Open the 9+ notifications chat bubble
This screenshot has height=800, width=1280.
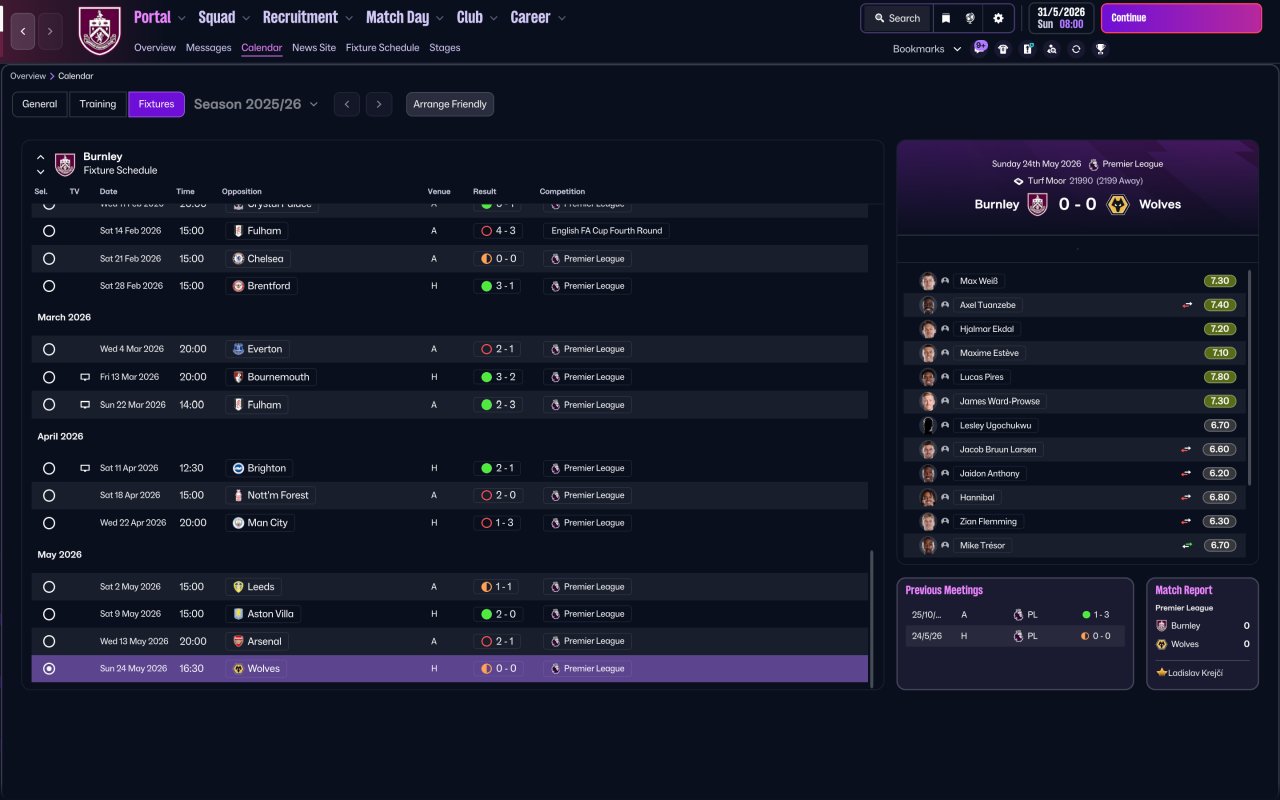(980, 48)
